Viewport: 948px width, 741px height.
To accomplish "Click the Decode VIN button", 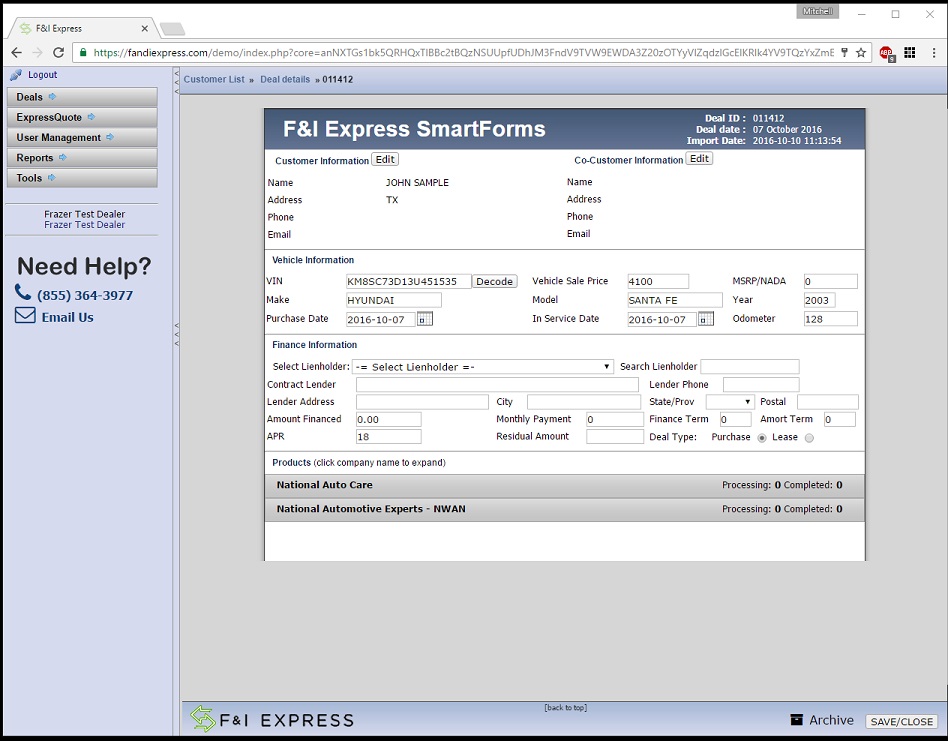I will [x=495, y=282].
